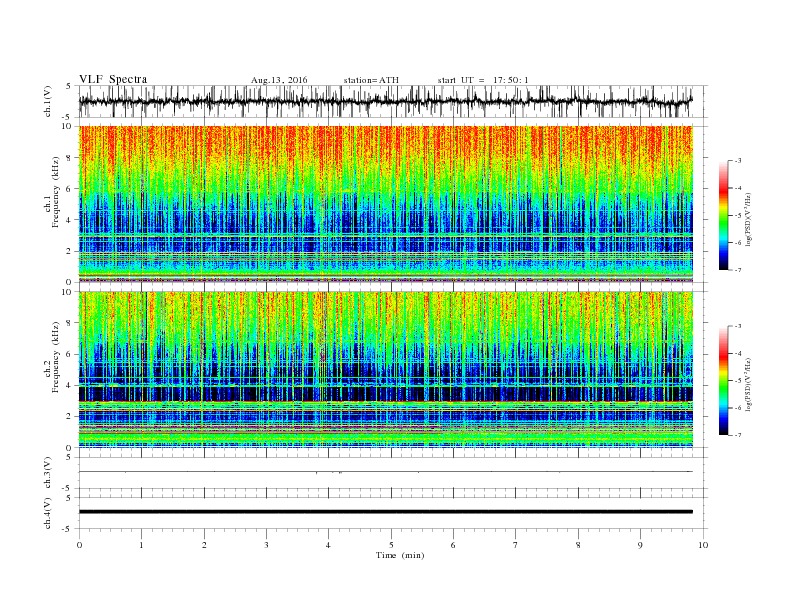The height and width of the screenshot is (612, 792).
Task: Click the '9' minute time axis label
Action: point(640,545)
